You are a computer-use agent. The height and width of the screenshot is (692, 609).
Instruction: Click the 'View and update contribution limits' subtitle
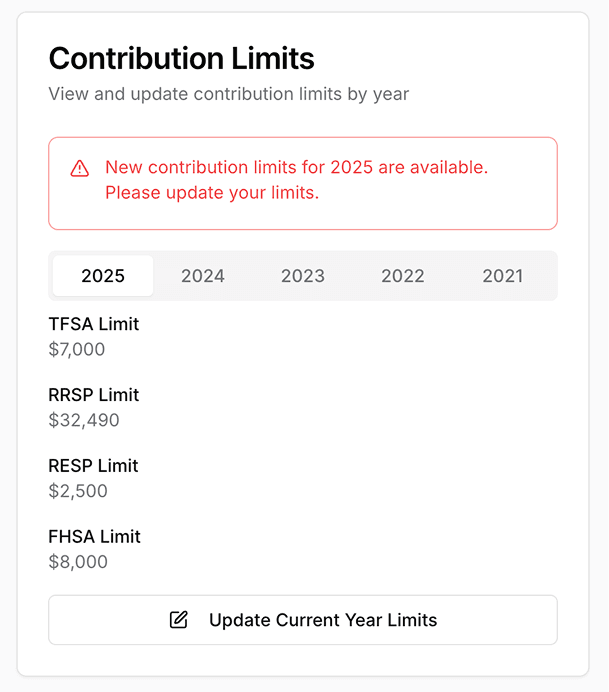[x=228, y=94]
